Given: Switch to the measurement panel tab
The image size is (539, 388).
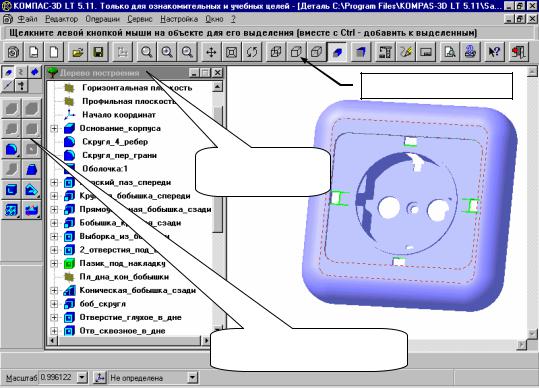Looking at the screenshot, I should [22, 86].
